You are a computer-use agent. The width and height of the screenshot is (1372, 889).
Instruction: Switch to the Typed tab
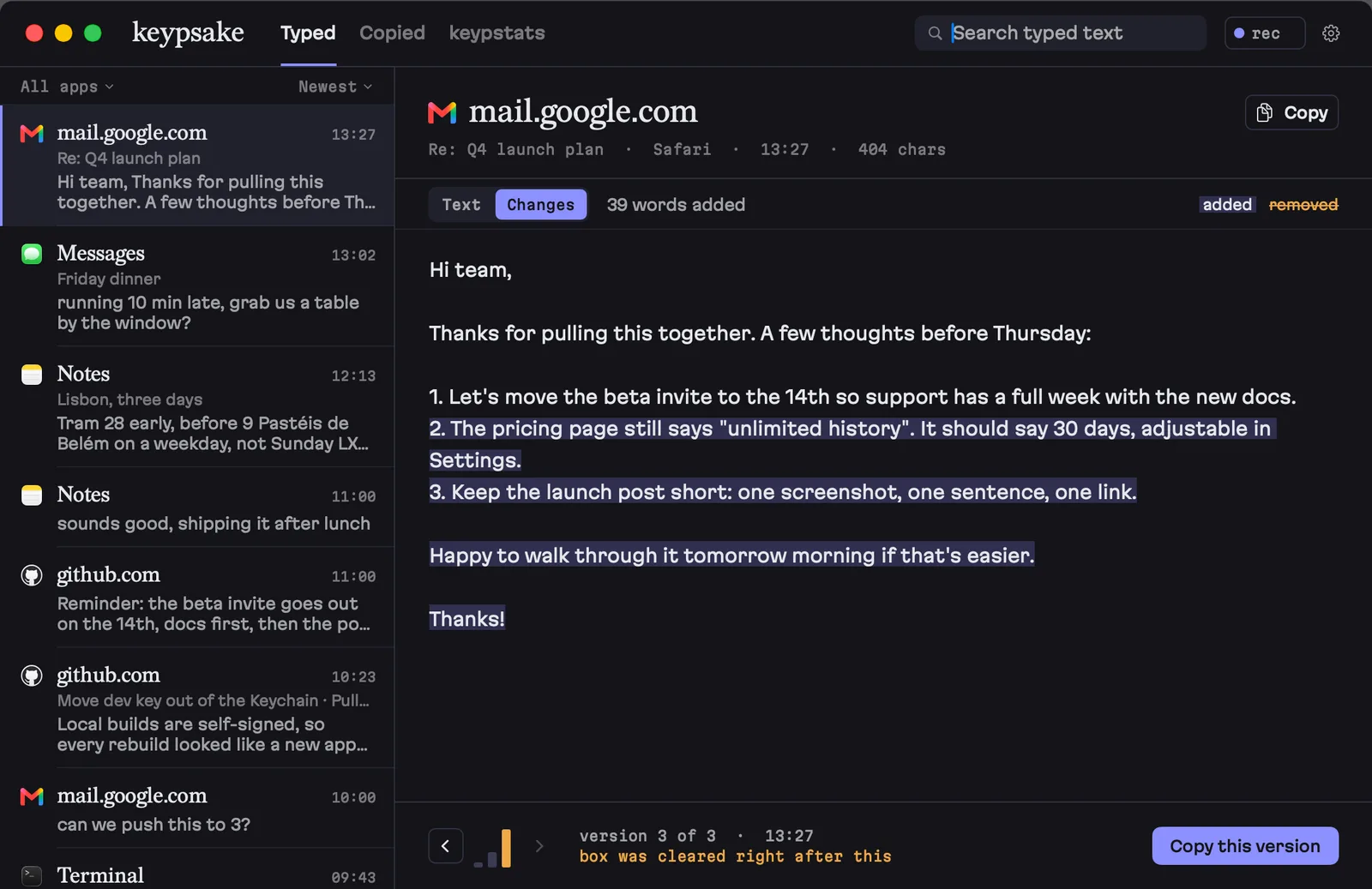point(308,33)
